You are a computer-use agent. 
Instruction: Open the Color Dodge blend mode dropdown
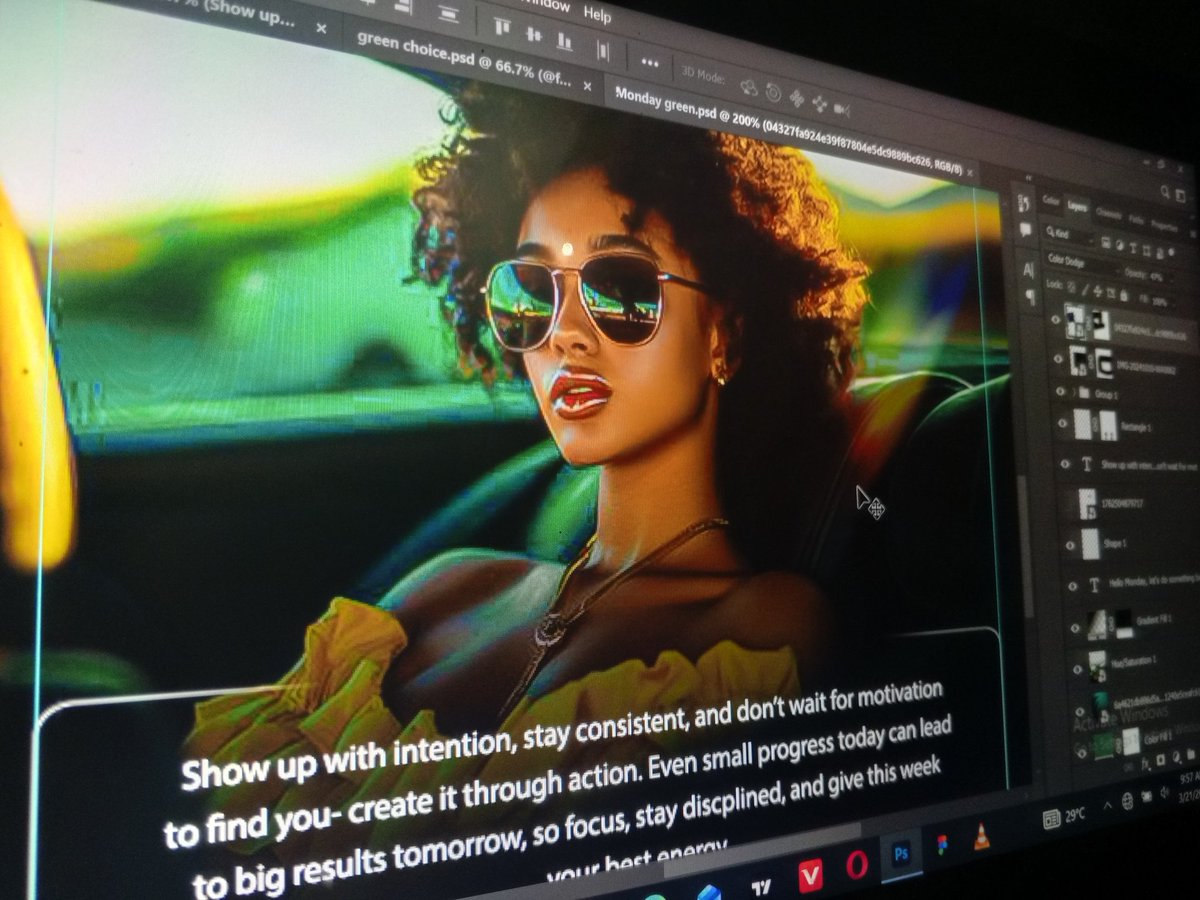tap(1080, 264)
